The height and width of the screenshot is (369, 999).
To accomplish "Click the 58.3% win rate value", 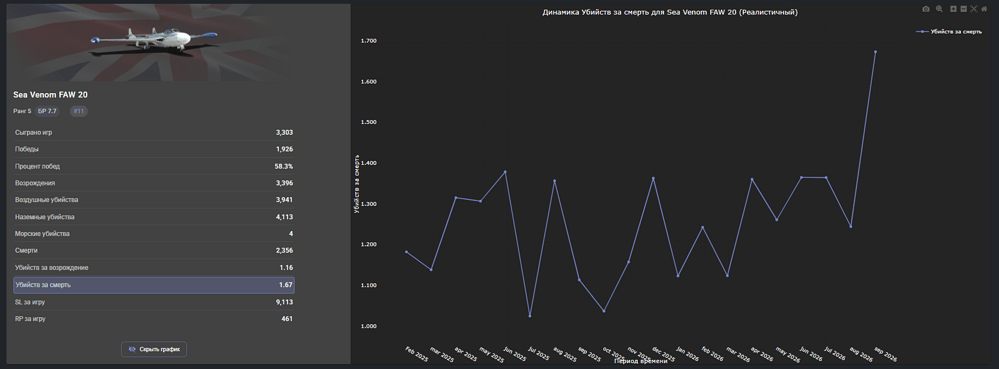I will [x=284, y=166].
